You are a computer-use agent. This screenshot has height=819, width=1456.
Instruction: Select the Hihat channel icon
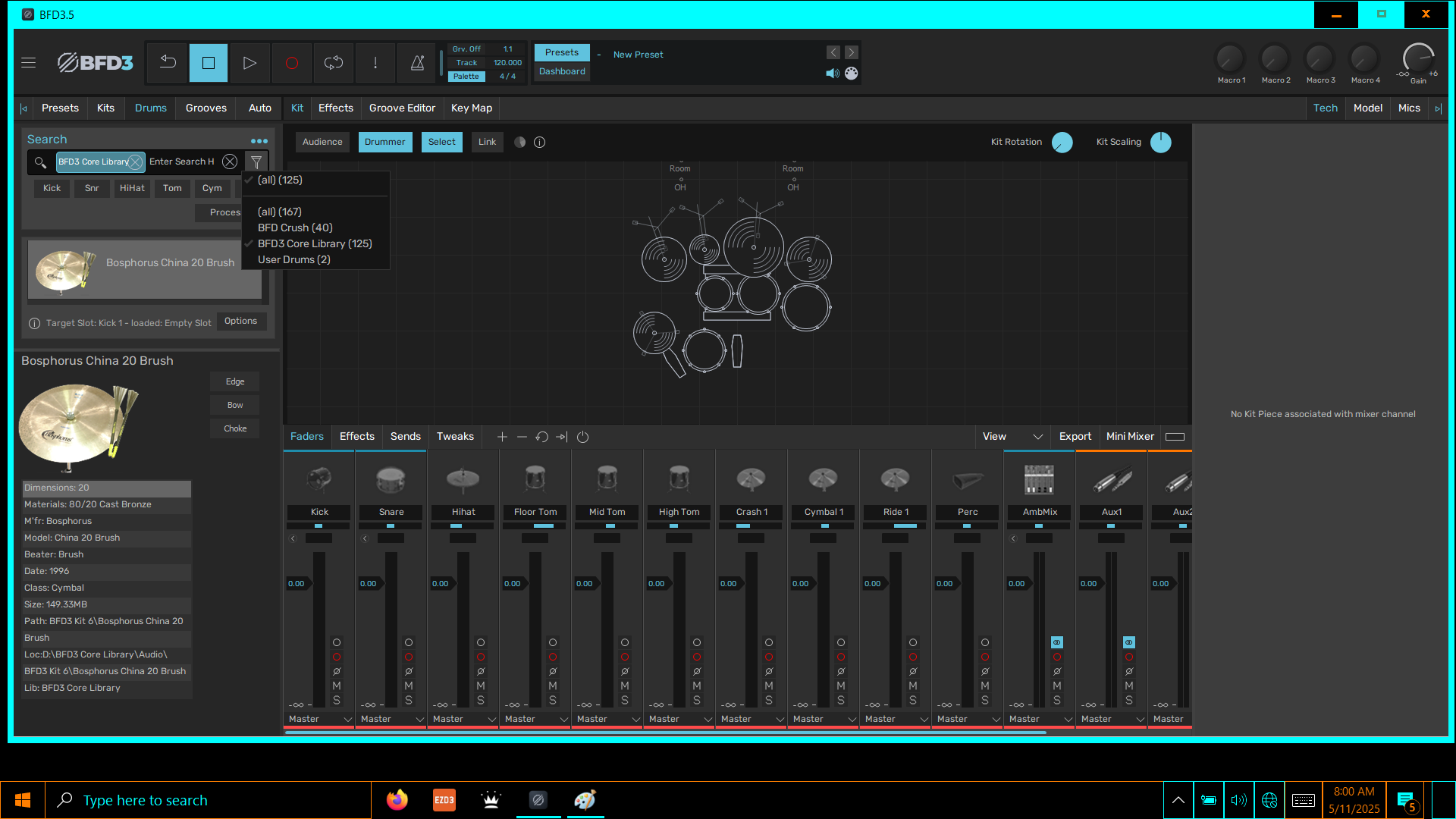[463, 479]
